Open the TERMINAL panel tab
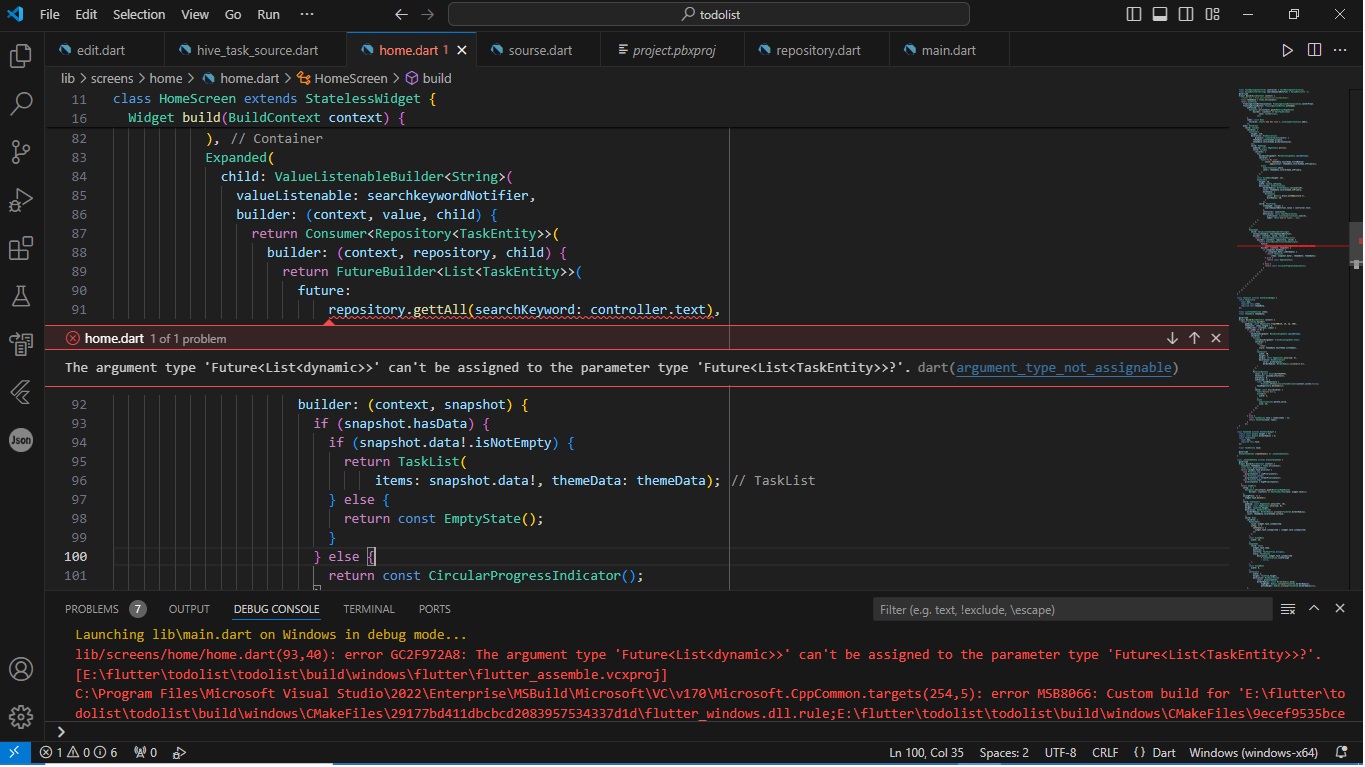The width and height of the screenshot is (1365, 767). point(369,609)
